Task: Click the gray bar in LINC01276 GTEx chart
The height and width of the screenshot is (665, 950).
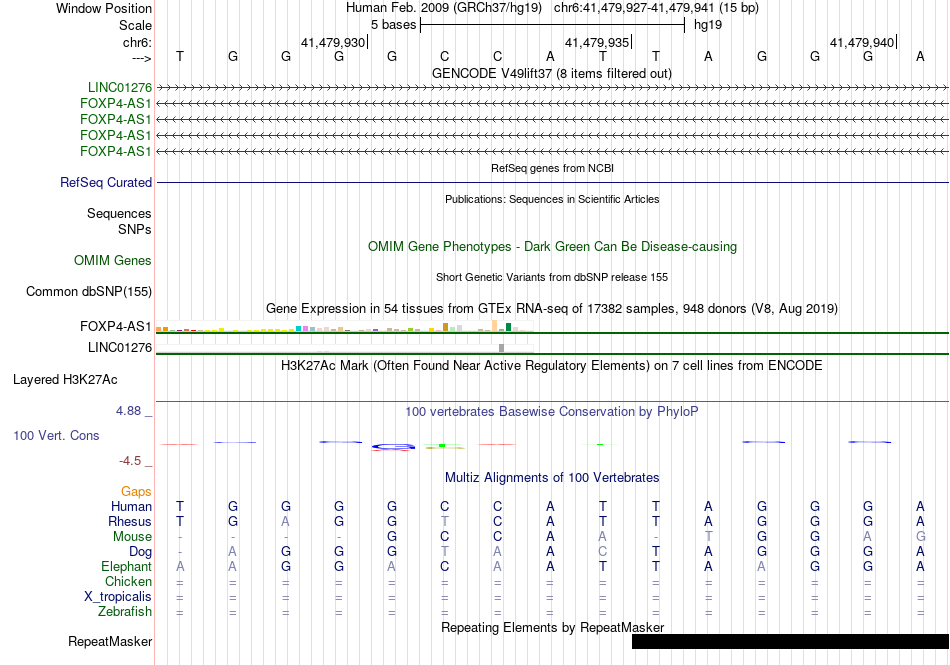Action: coord(501,348)
